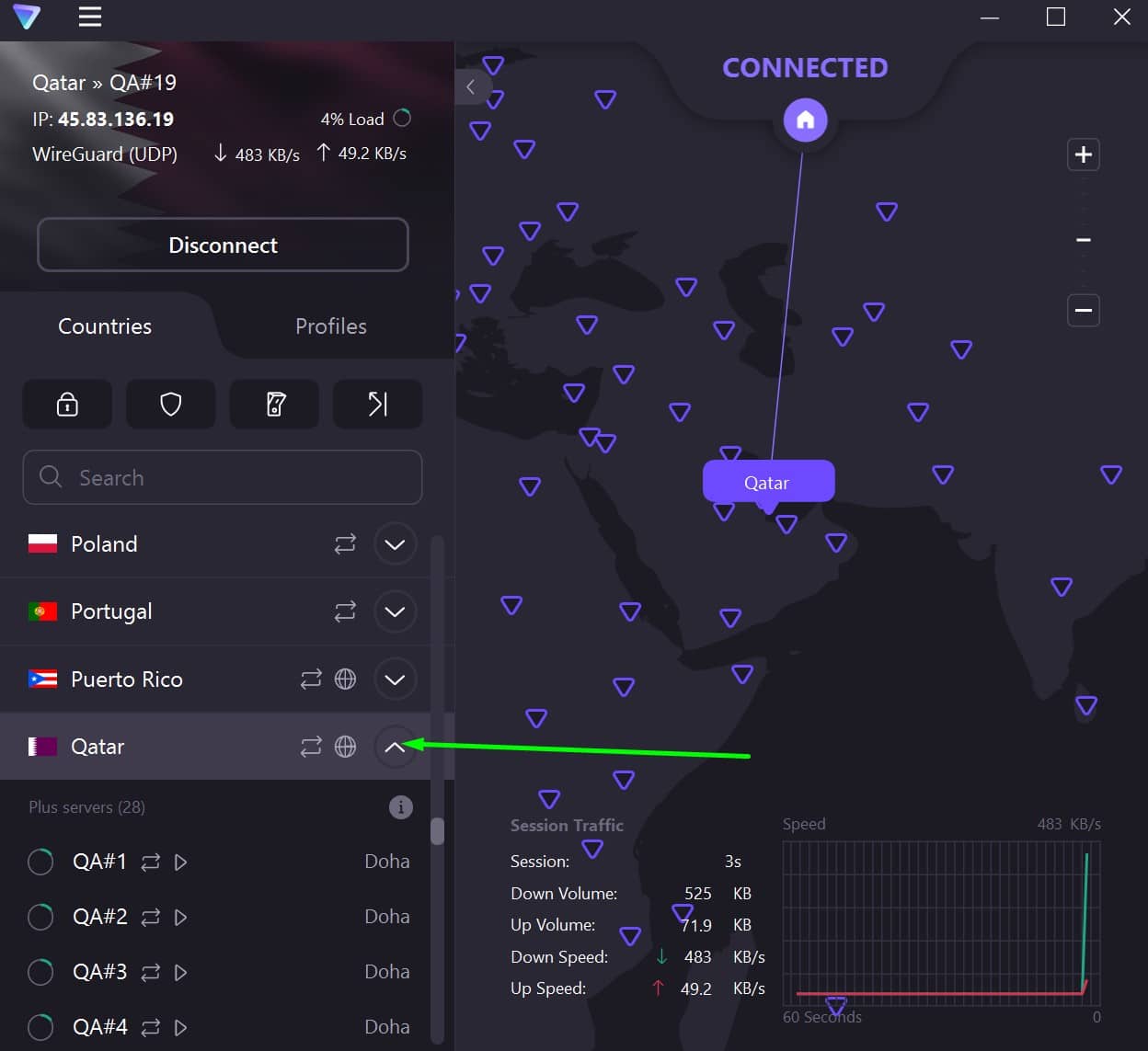Viewport: 1148px width, 1051px height.
Task: Switch to the Profiles tab
Action: click(331, 326)
